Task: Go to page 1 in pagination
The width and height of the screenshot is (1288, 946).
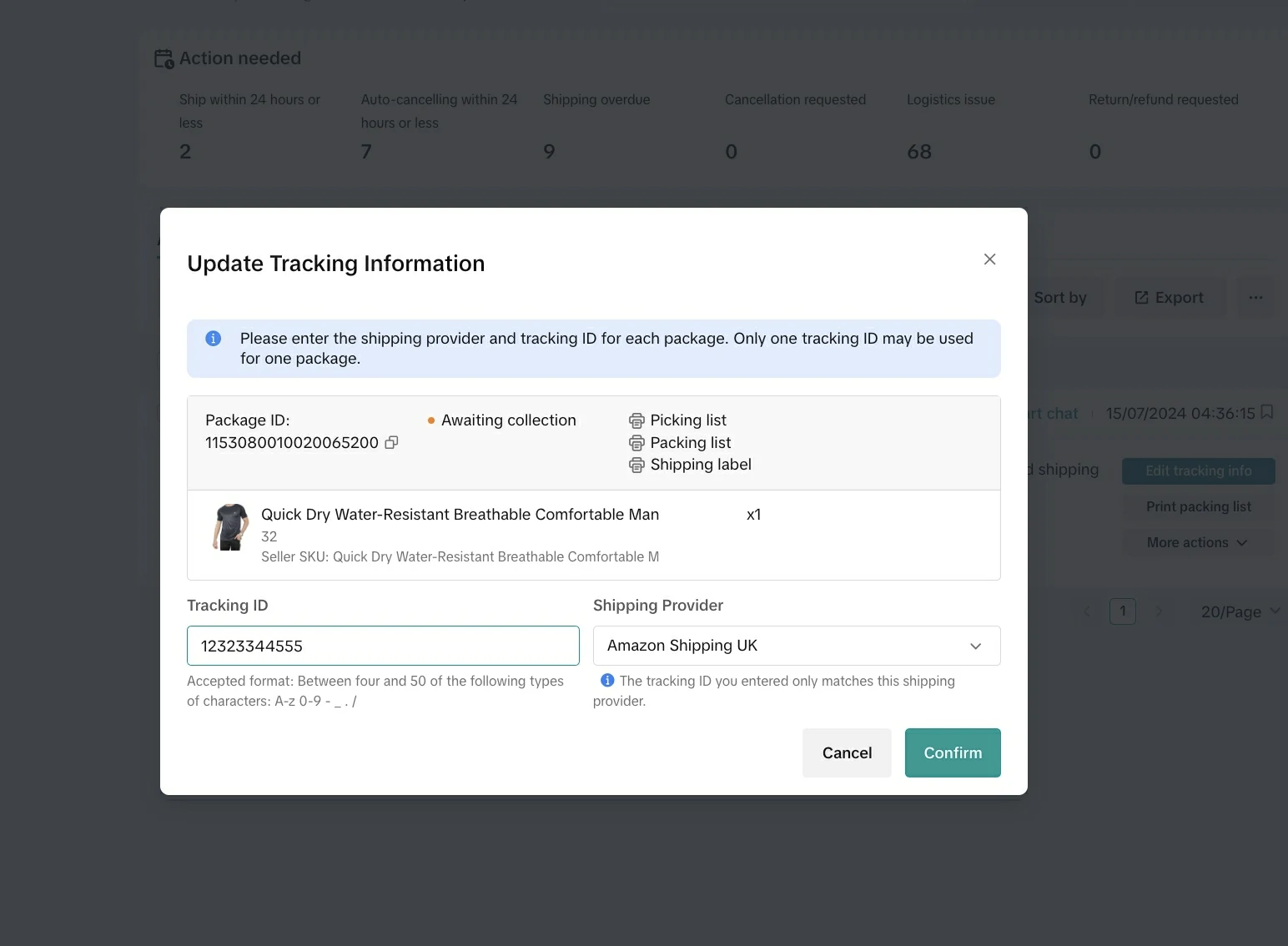Action: click(x=1122, y=611)
